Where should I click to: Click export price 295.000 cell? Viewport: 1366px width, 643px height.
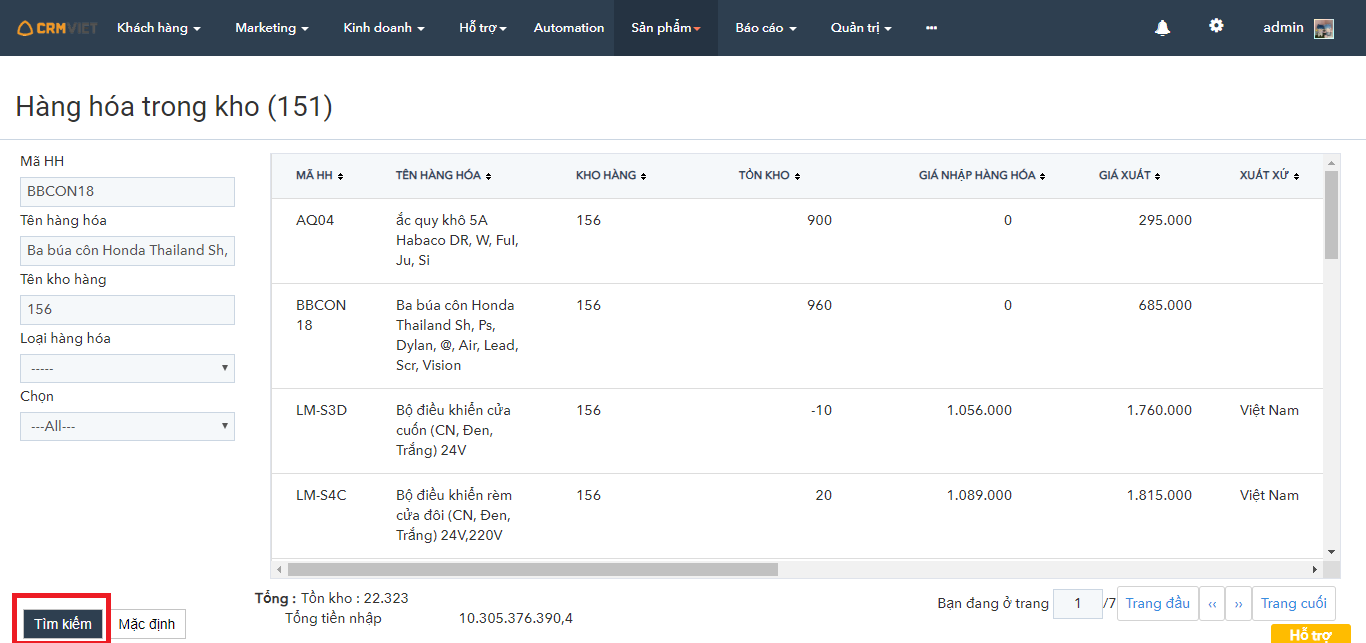1165,220
